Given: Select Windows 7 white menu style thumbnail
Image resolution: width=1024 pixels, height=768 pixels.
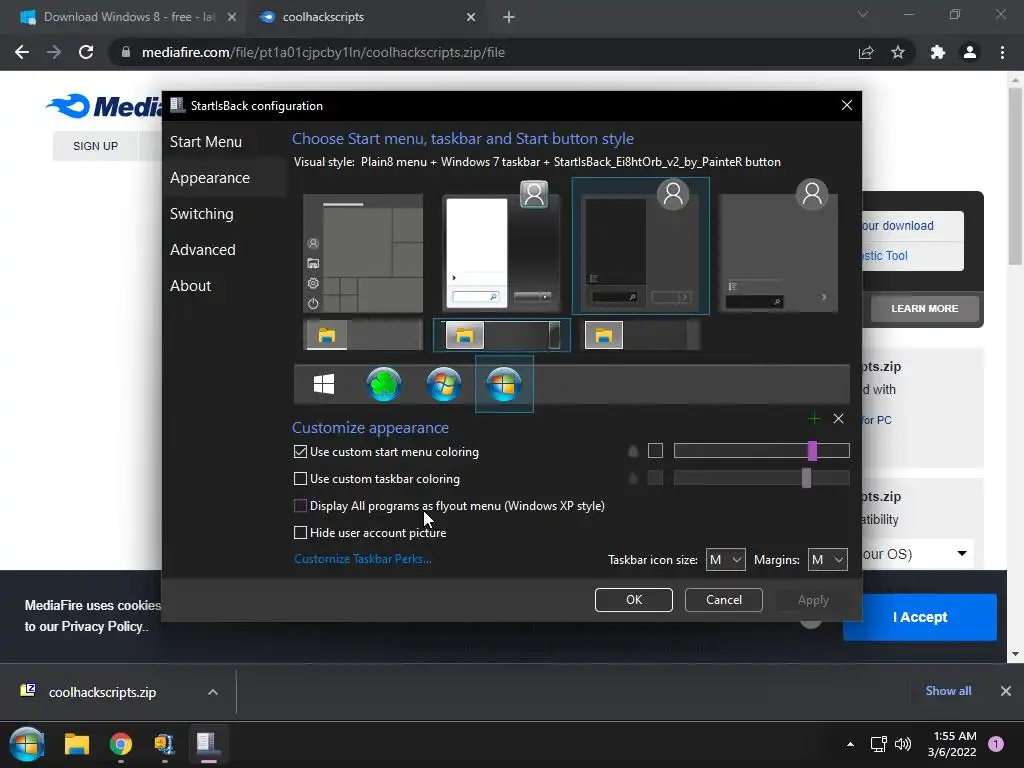Looking at the screenshot, I should (x=502, y=247).
